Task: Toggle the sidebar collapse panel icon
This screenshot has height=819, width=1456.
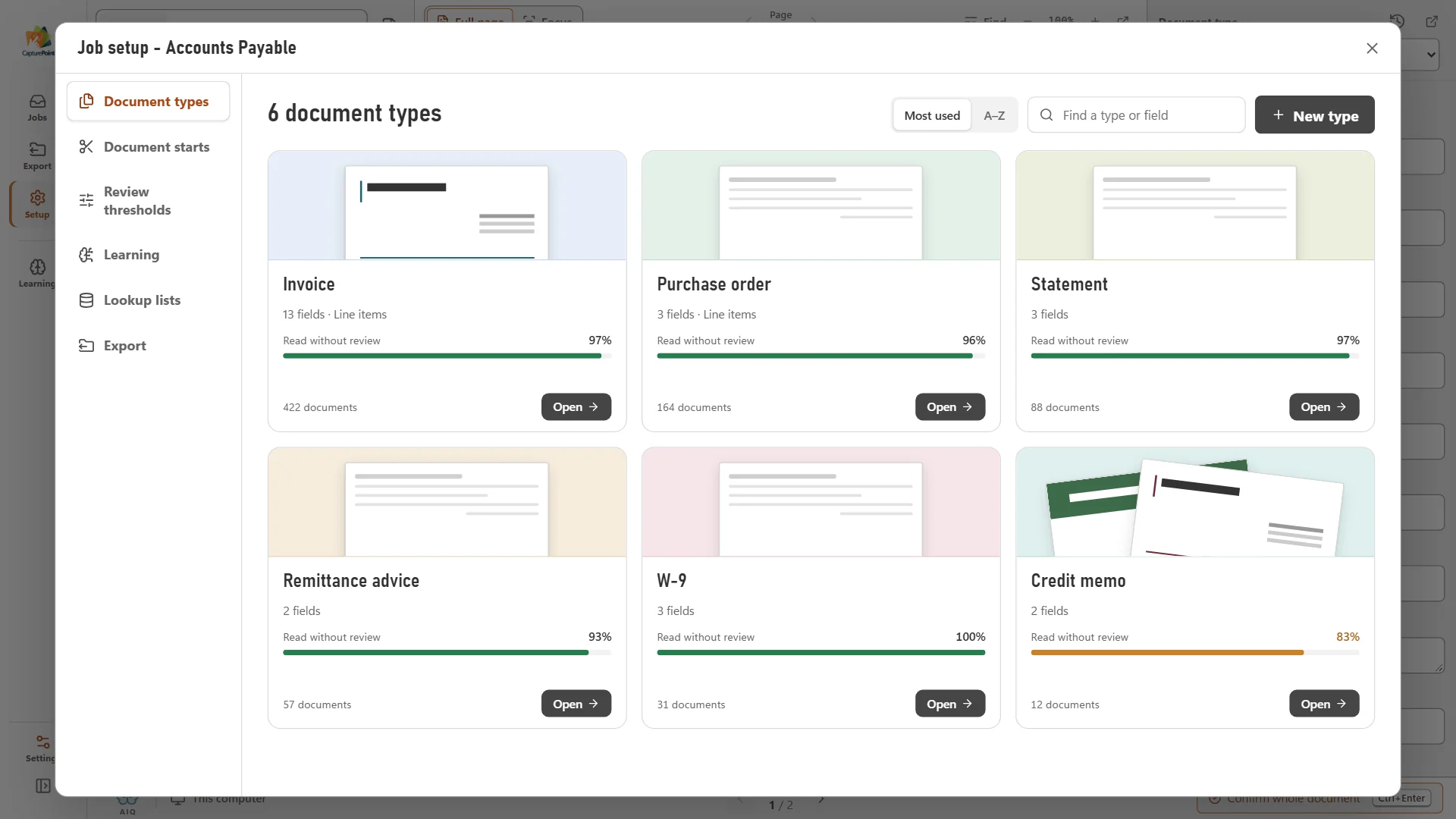Action: tap(43, 786)
